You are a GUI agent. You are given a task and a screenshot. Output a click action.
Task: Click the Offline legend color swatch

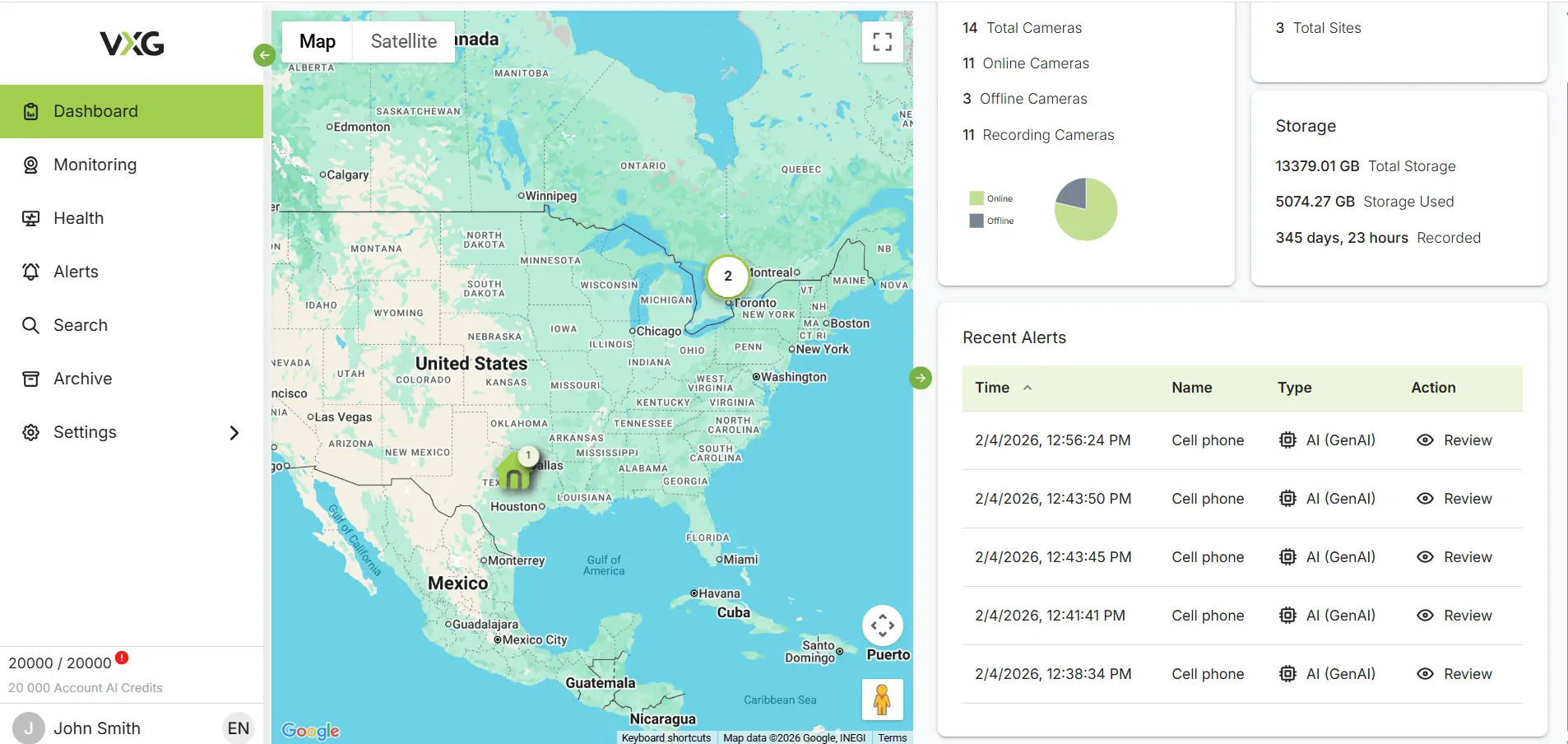click(977, 221)
